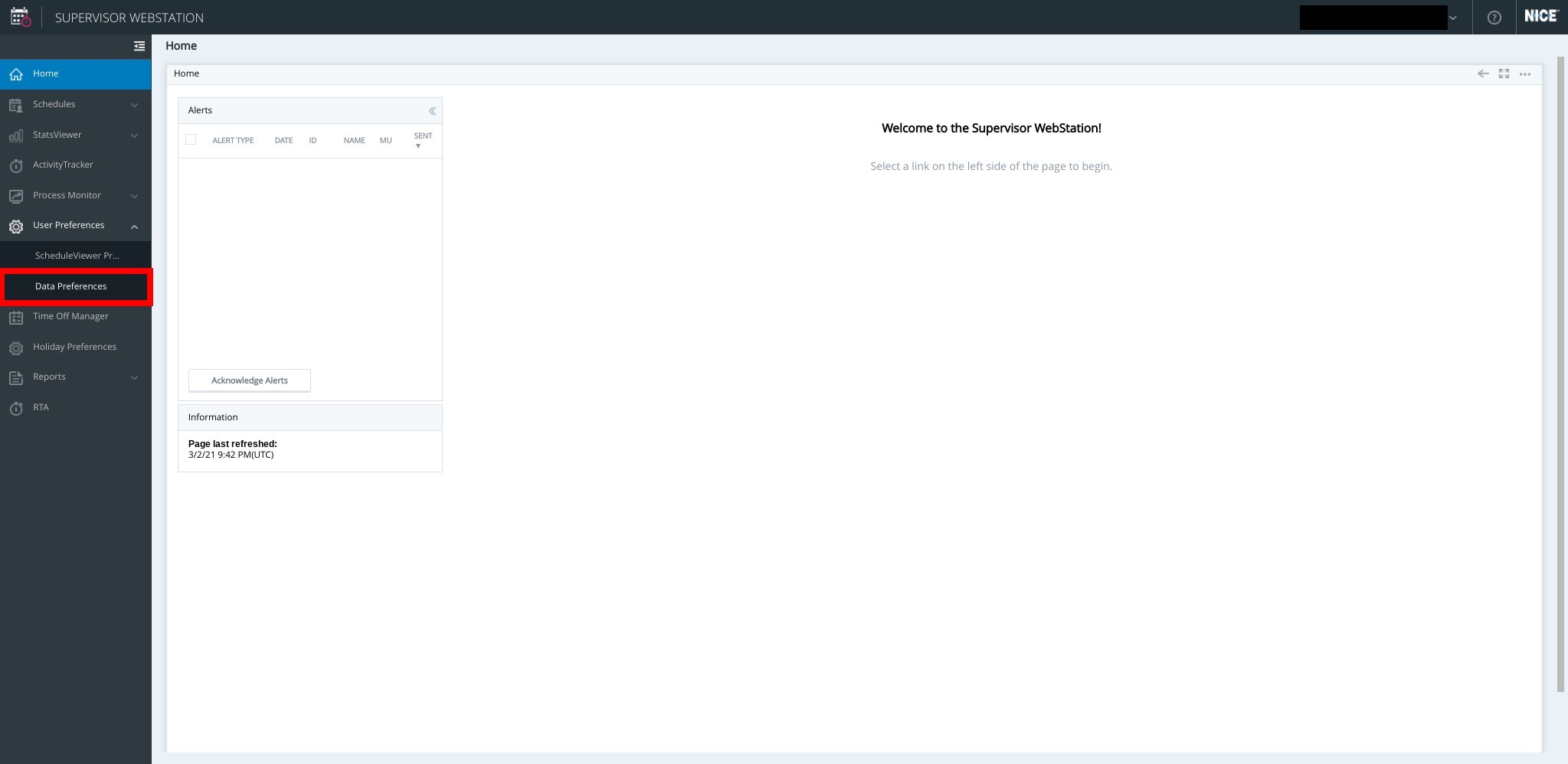Open ScheduleViewer Preferences submenu item
1568x764 pixels.
click(x=75, y=256)
